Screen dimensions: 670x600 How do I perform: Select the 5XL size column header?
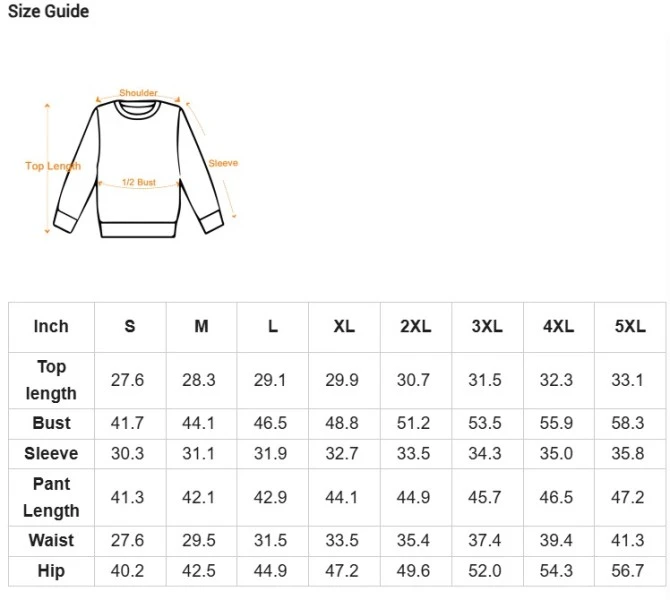click(630, 326)
